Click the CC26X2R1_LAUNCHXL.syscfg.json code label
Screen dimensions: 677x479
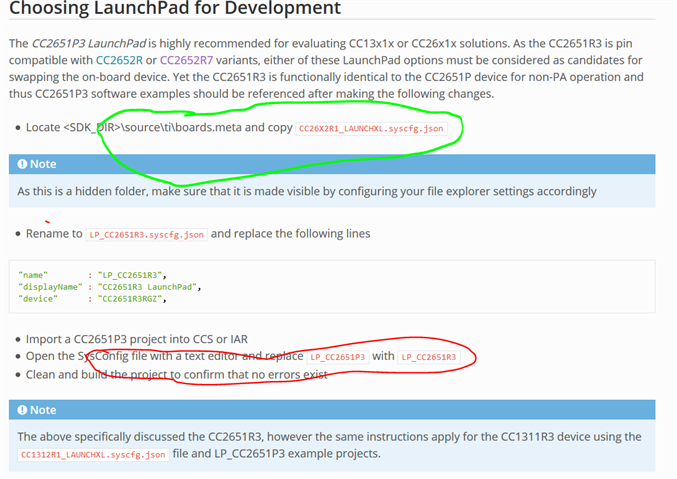(x=371, y=129)
